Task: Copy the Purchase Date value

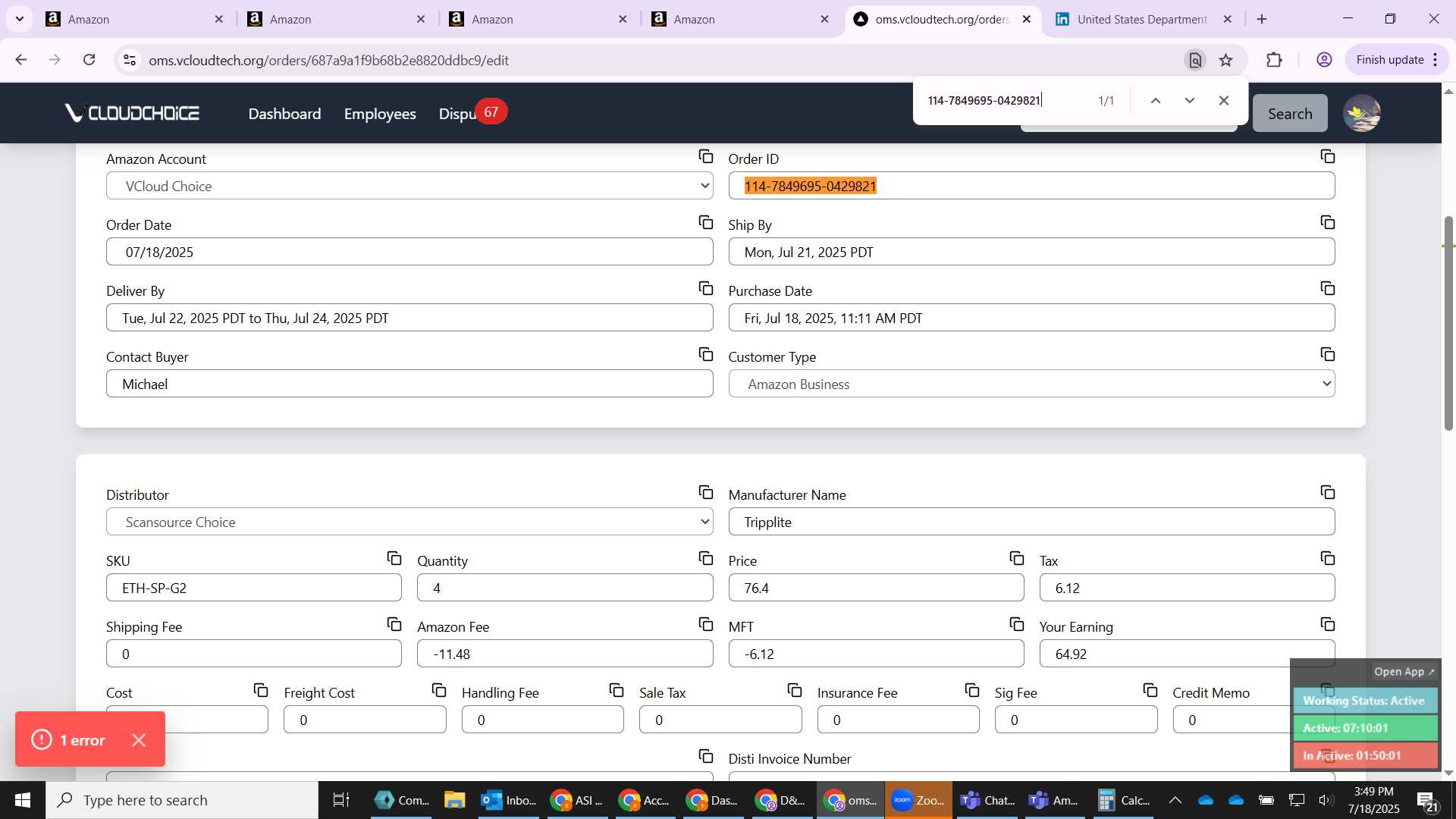Action: coord(1327,288)
